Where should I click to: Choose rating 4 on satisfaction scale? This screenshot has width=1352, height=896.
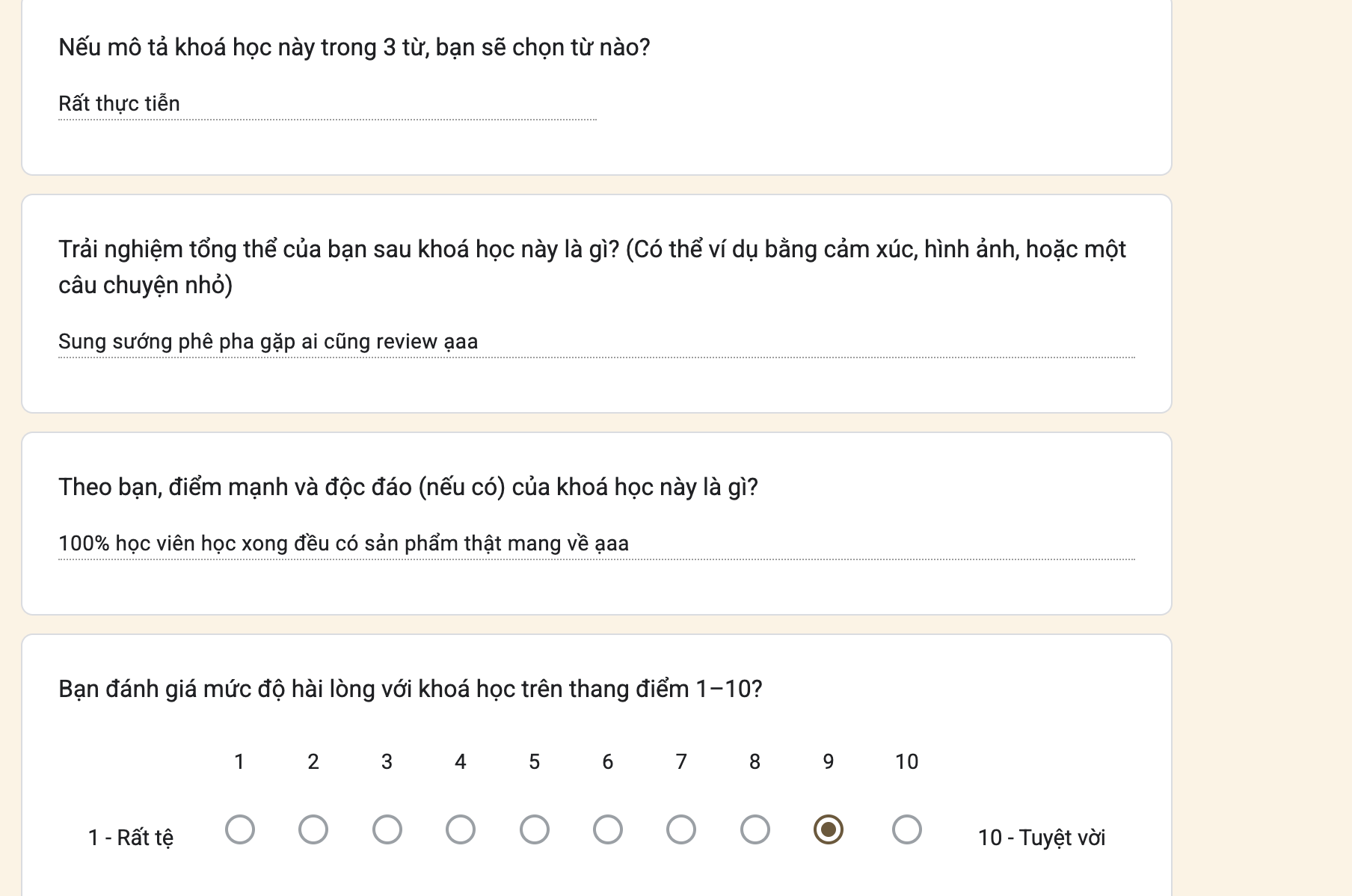point(460,829)
